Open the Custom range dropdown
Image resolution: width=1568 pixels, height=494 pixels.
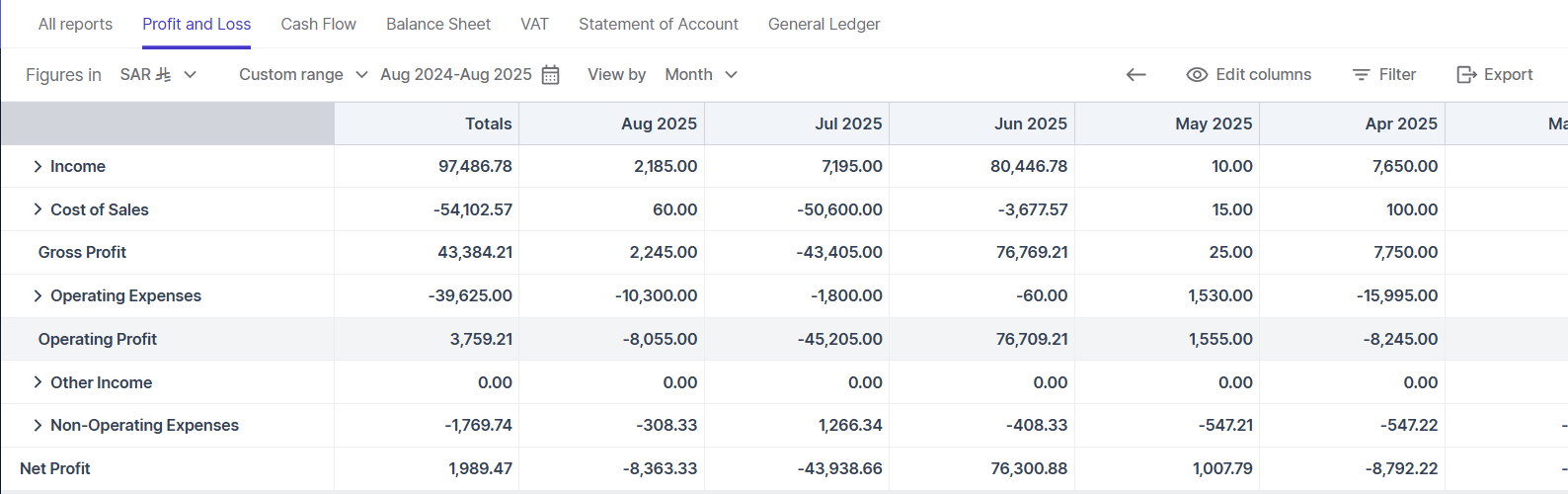pyautogui.click(x=303, y=75)
